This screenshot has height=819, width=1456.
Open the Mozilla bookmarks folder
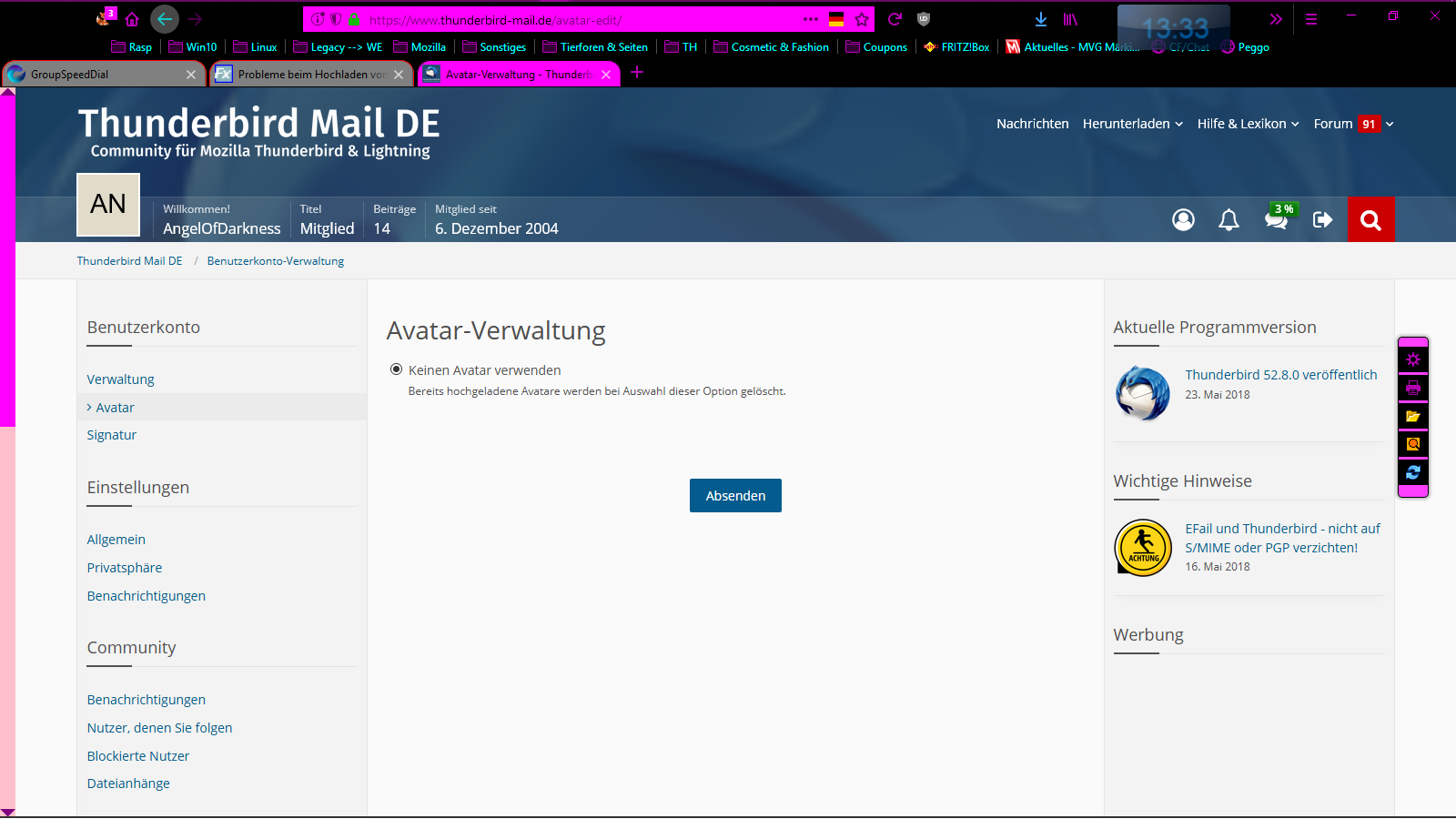pyautogui.click(x=420, y=47)
